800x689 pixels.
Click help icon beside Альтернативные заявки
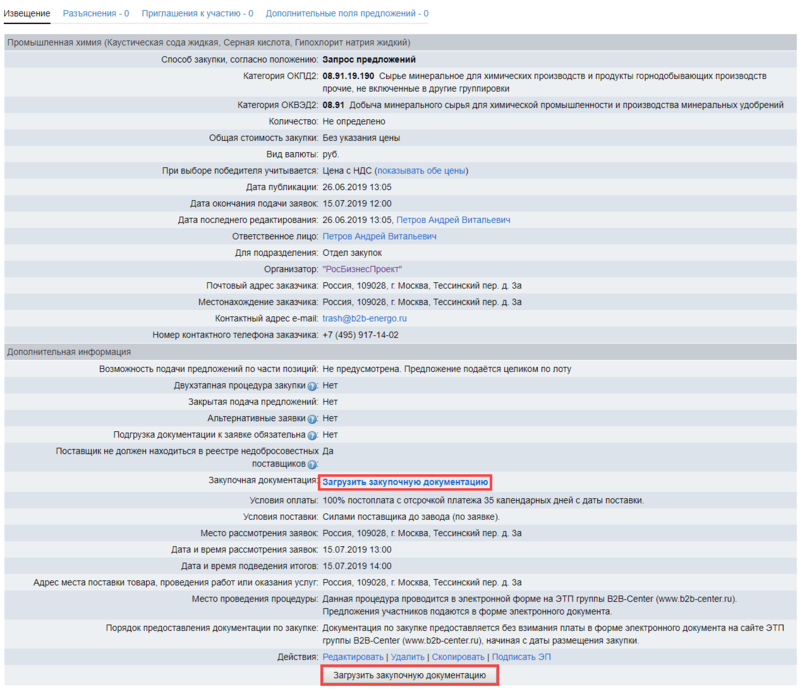pos(312,418)
